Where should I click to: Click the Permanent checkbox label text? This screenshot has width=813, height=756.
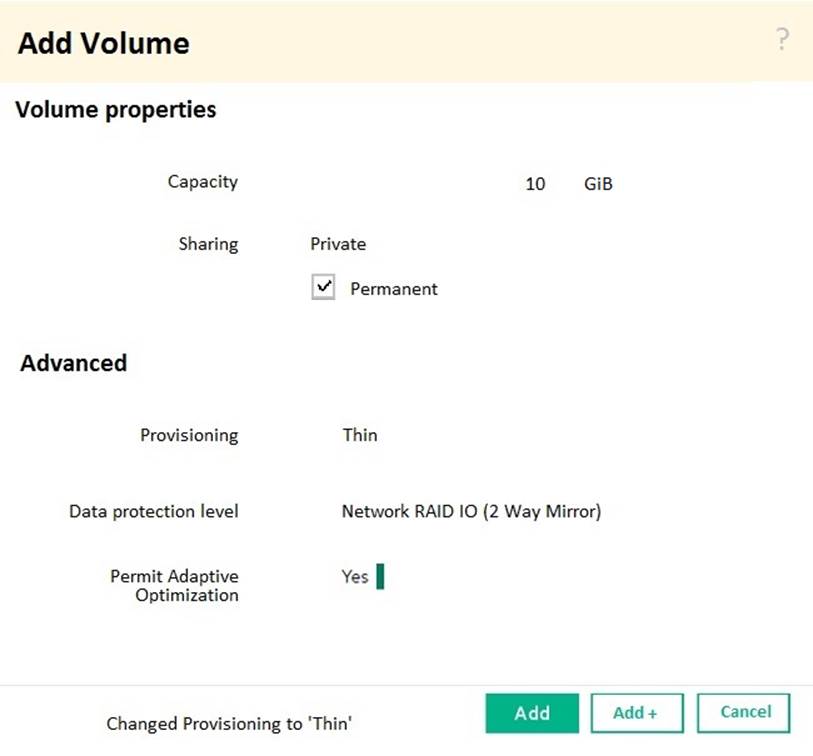pyautogui.click(x=393, y=289)
